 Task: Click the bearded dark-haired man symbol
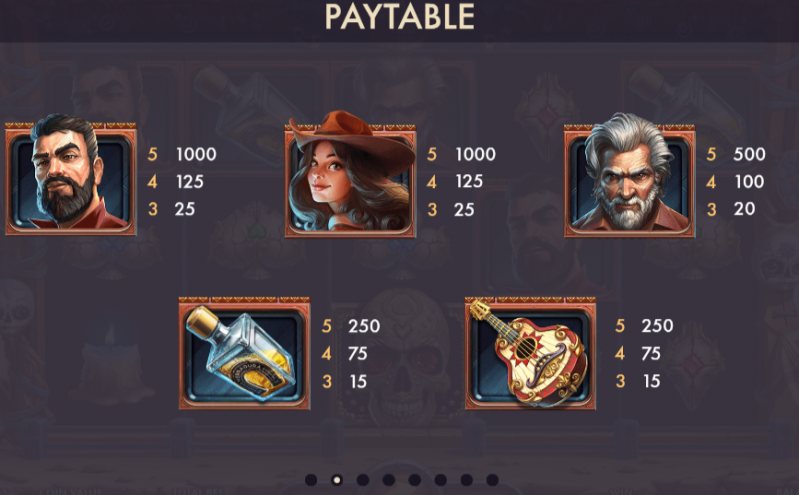tap(71, 176)
